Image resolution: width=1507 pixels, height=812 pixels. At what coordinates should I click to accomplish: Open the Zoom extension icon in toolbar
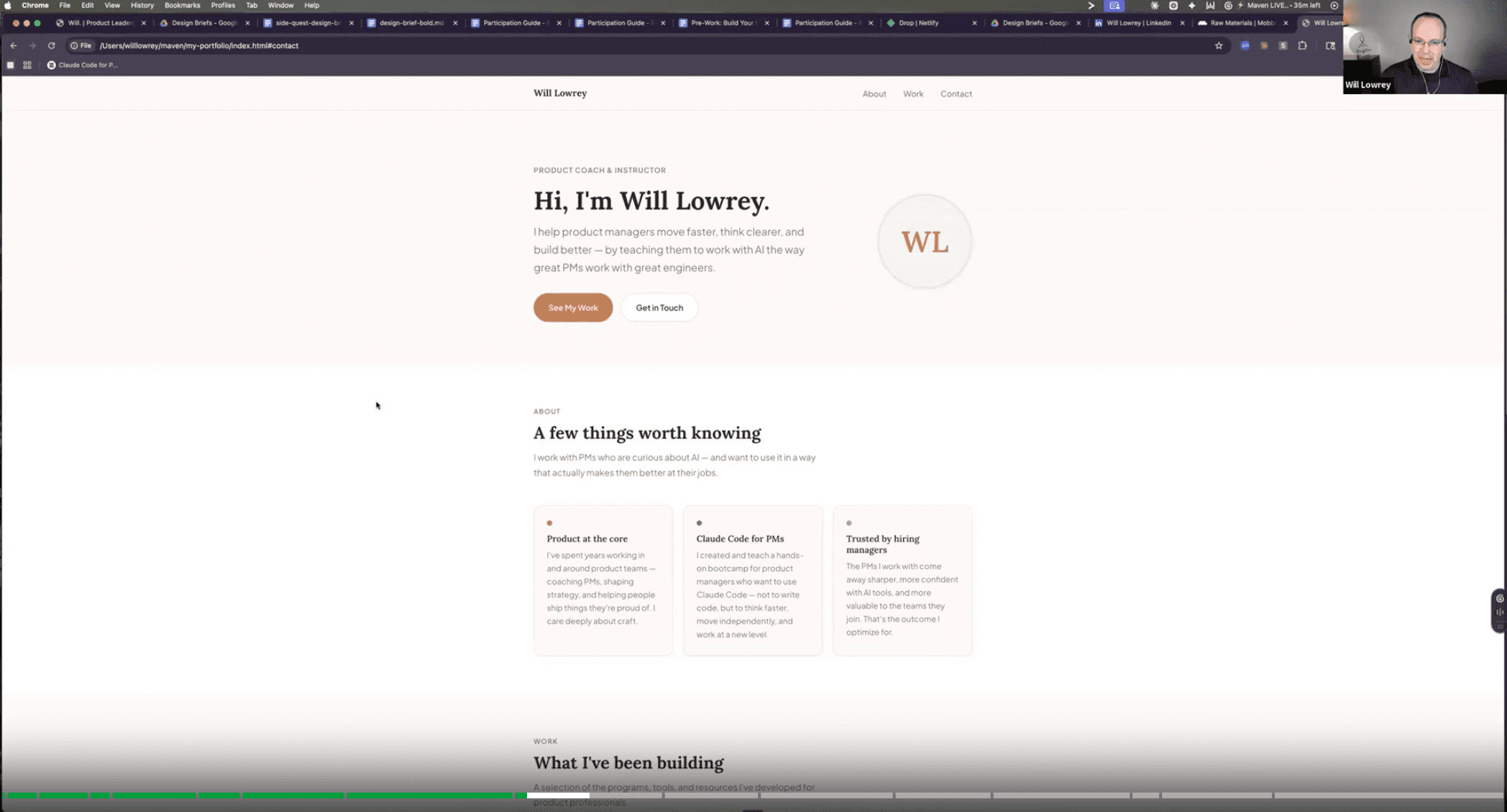(1245, 45)
